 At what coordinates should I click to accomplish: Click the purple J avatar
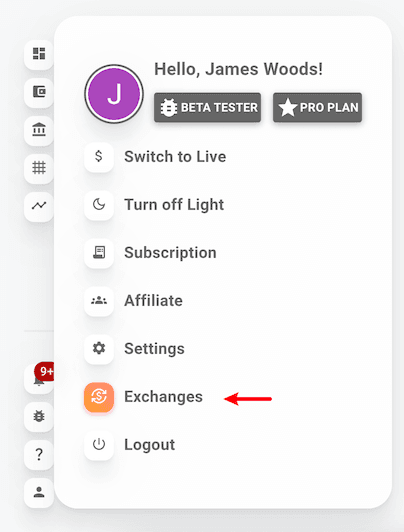tap(114, 94)
